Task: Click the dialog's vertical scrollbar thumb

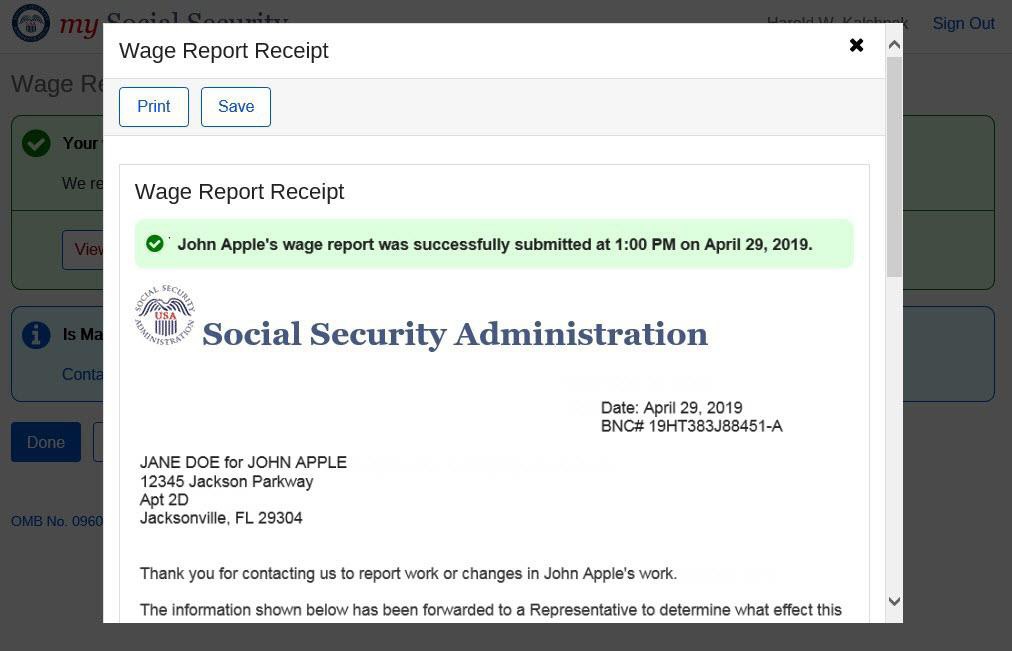Action: (x=894, y=165)
